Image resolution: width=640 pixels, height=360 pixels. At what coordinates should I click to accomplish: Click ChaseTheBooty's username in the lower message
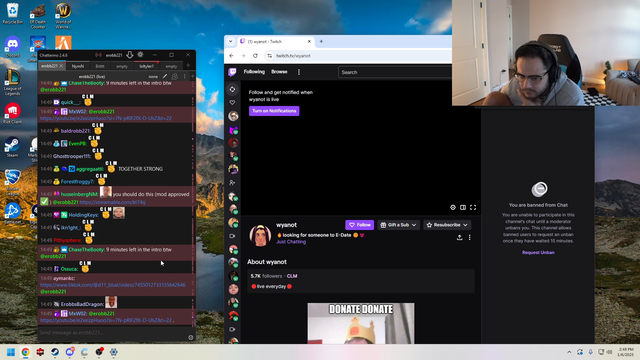[86, 249]
